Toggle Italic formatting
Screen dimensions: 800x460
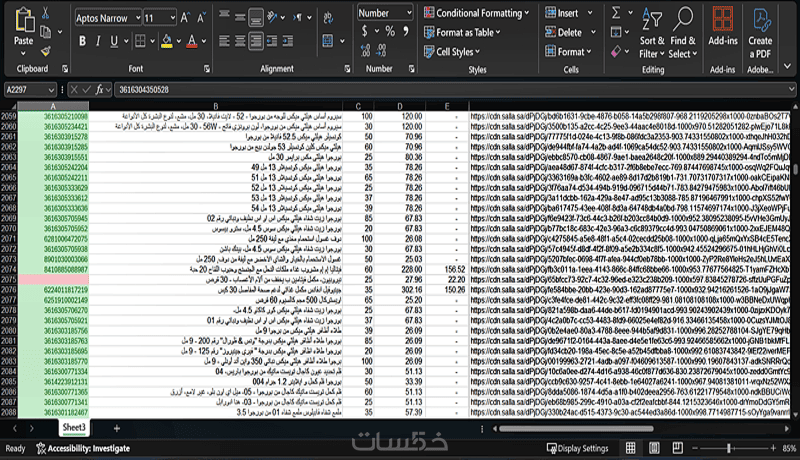tap(98, 41)
